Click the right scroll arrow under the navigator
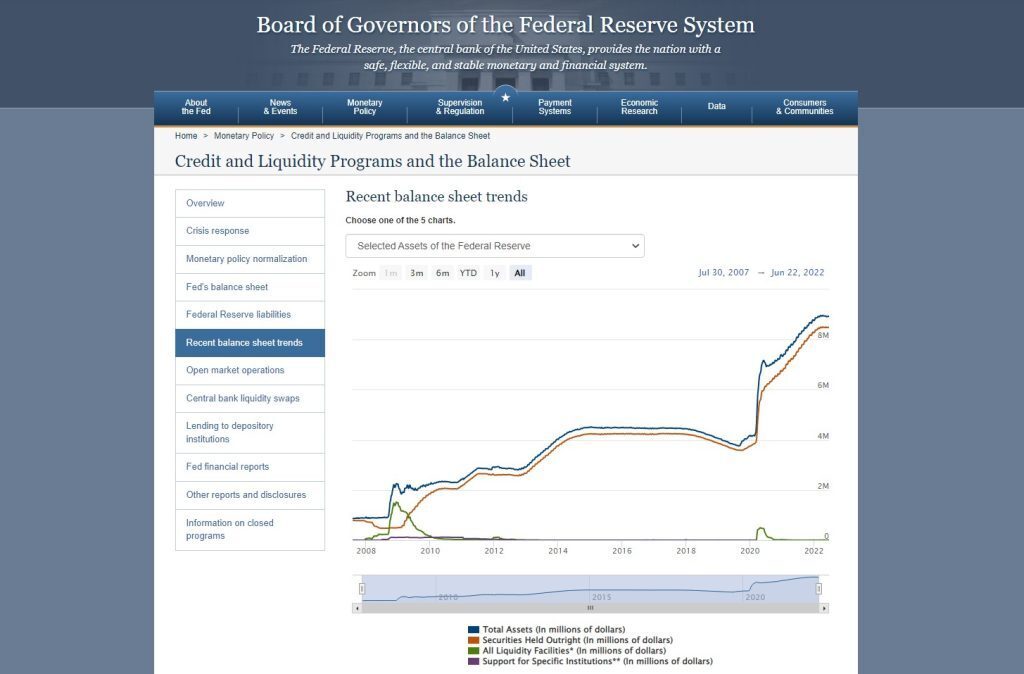The width and height of the screenshot is (1024, 674). click(824, 608)
